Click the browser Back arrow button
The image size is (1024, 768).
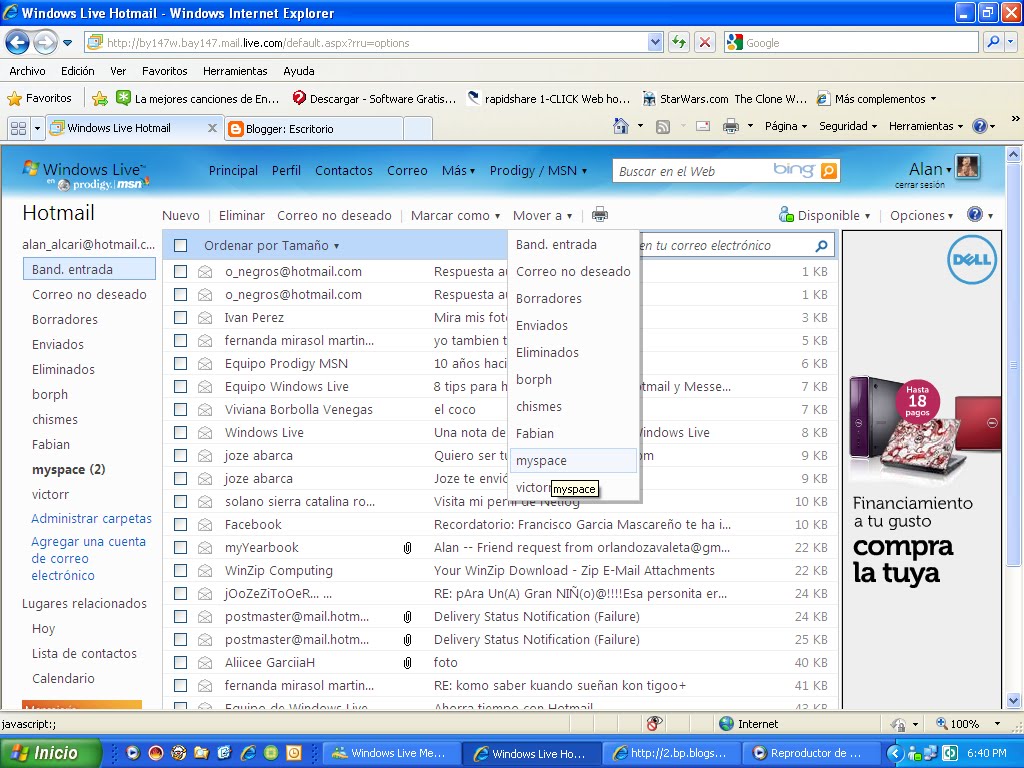click(x=17, y=43)
